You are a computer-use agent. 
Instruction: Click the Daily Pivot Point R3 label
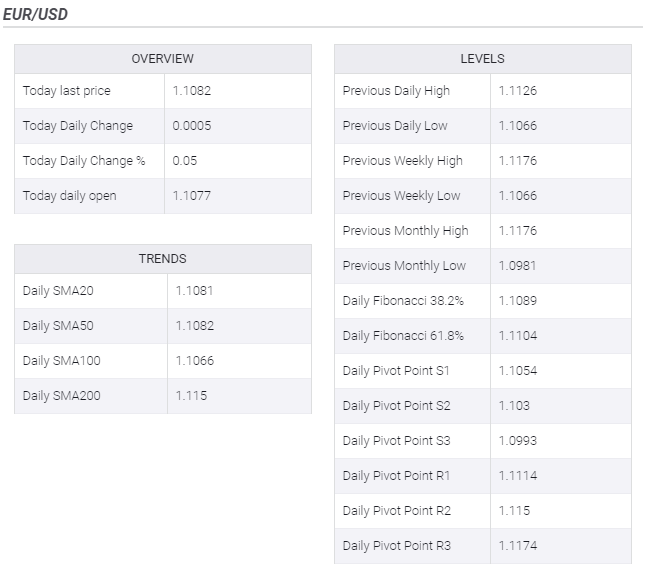pyautogui.click(x=396, y=546)
